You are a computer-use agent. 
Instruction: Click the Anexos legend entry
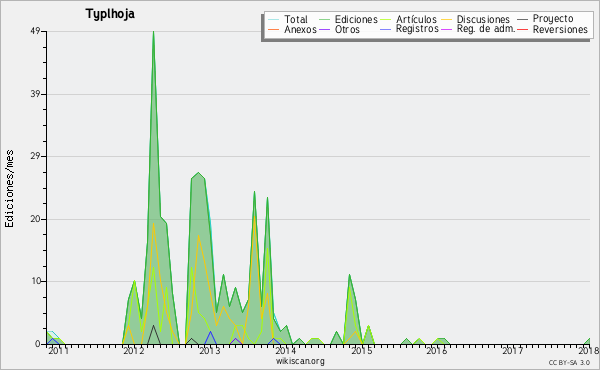(x=292, y=29)
